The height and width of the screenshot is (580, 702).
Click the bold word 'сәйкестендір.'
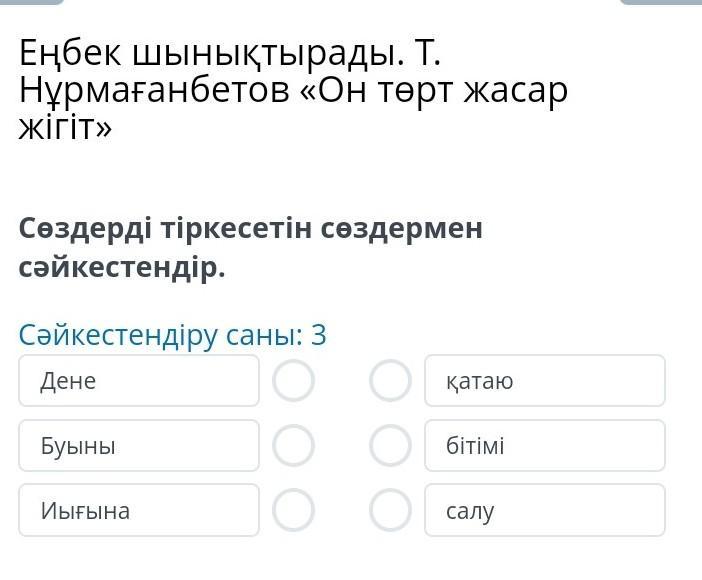122,268
